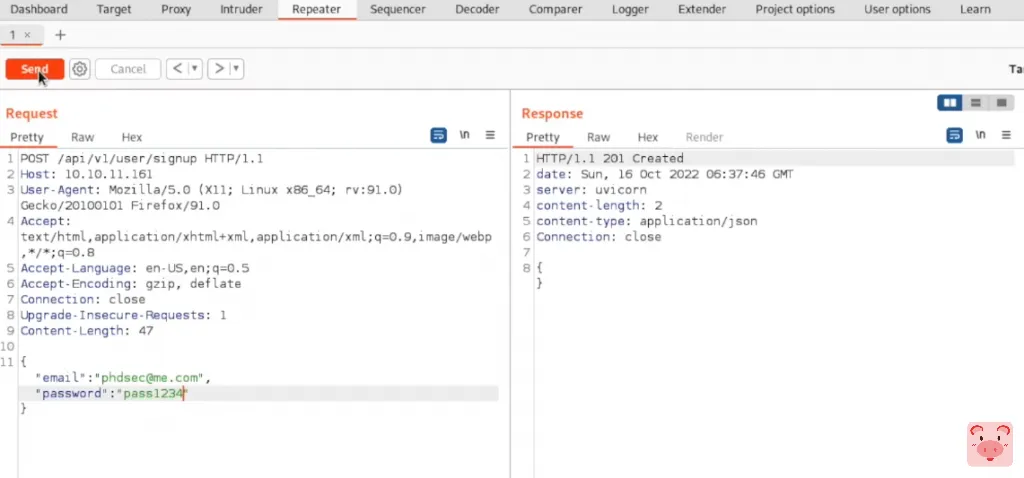Open the Response panel hamburger menu
1024x478 pixels.
tap(1006, 135)
